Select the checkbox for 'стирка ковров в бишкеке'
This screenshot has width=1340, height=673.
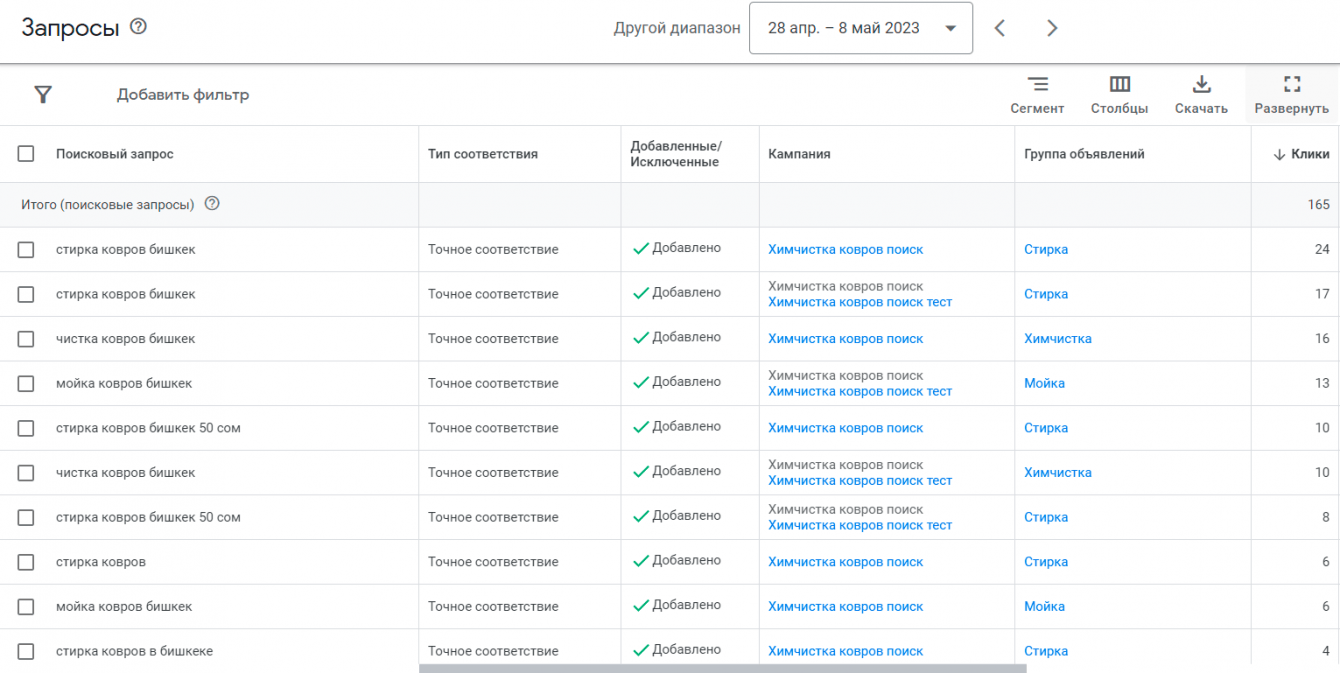pos(26,651)
